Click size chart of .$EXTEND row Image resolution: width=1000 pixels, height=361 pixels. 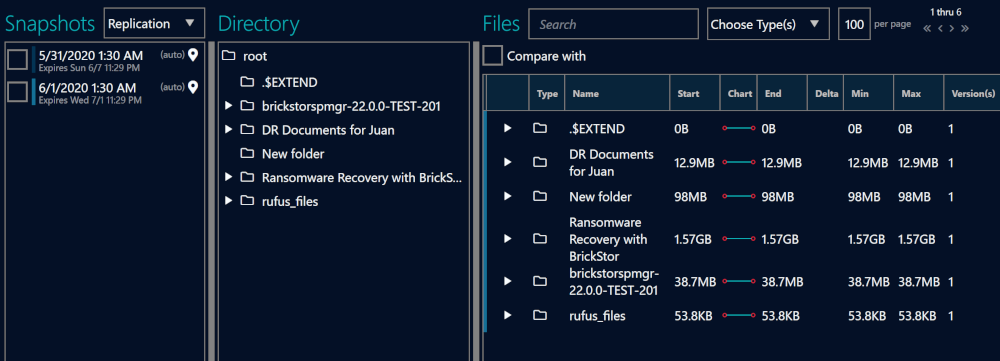coord(739,129)
